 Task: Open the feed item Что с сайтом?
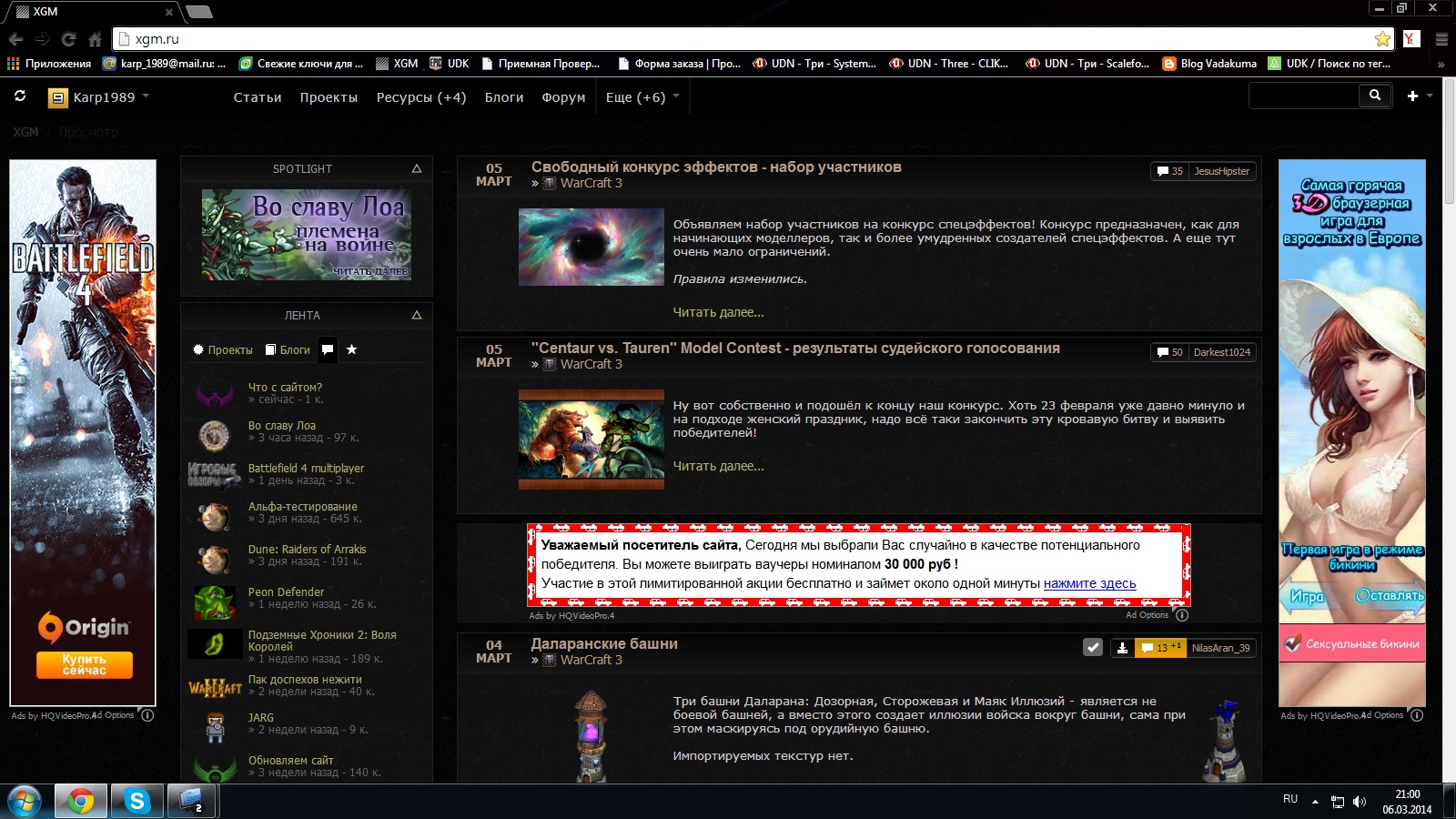tap(285, 387)
